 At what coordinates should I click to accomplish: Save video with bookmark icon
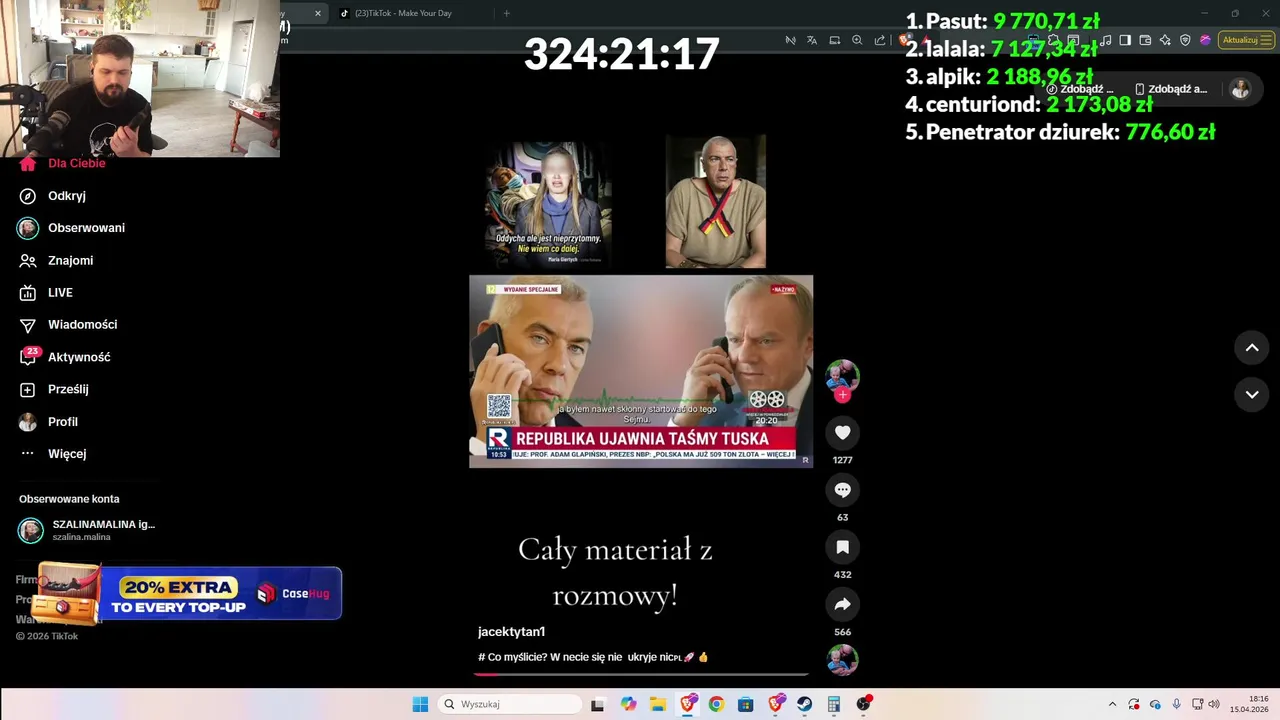(842, 547)
